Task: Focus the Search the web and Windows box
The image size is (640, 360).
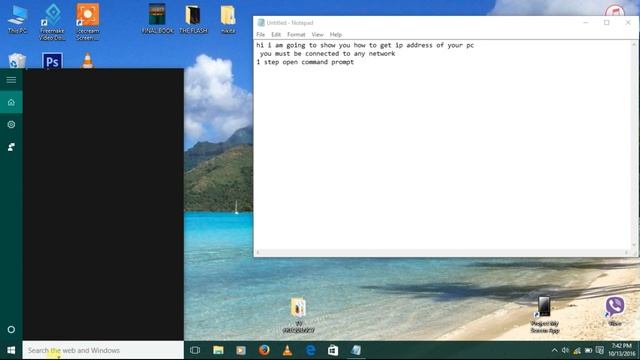Action: click(x=103, y=350)
